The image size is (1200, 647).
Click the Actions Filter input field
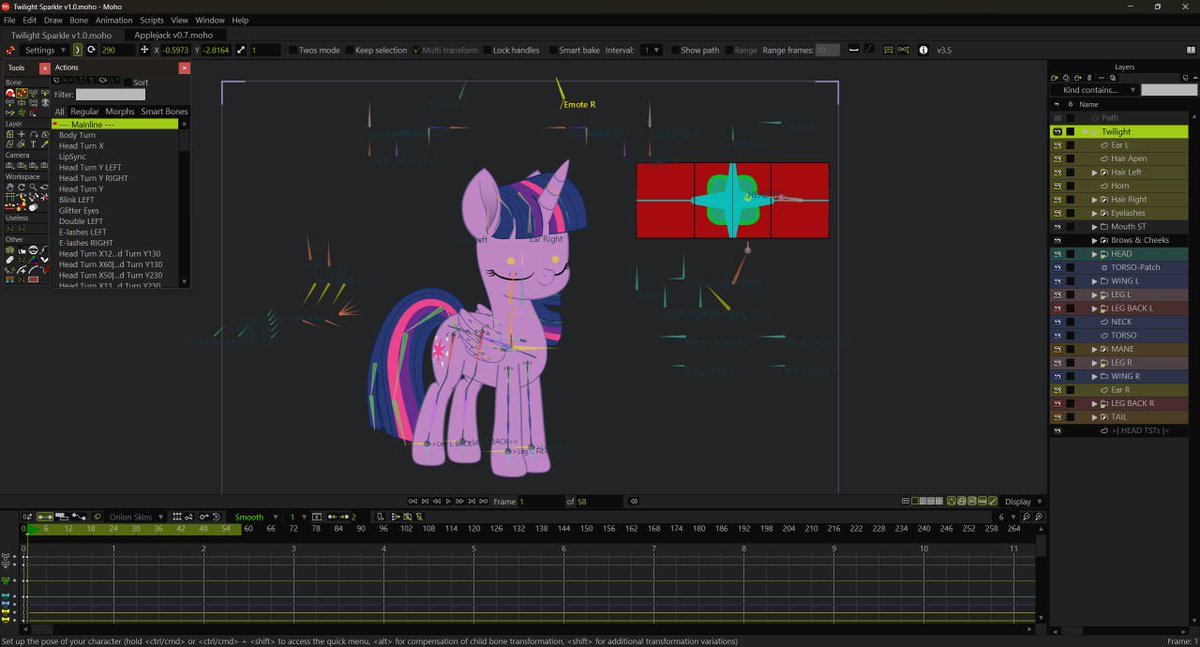tap(110, 95)
